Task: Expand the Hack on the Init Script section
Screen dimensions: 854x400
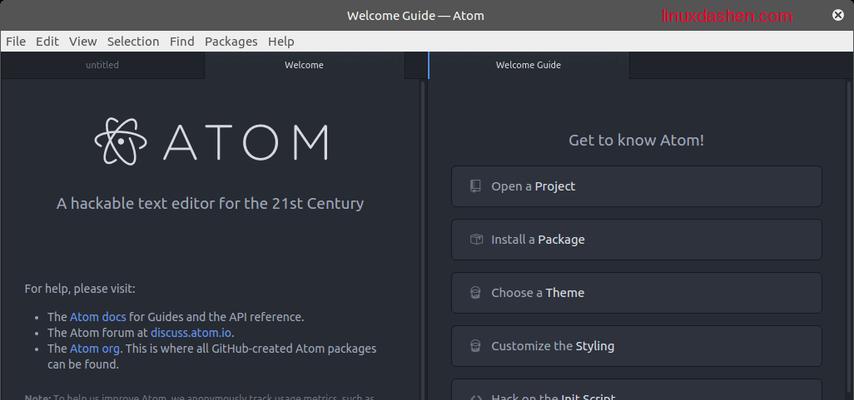Action: 637,390
